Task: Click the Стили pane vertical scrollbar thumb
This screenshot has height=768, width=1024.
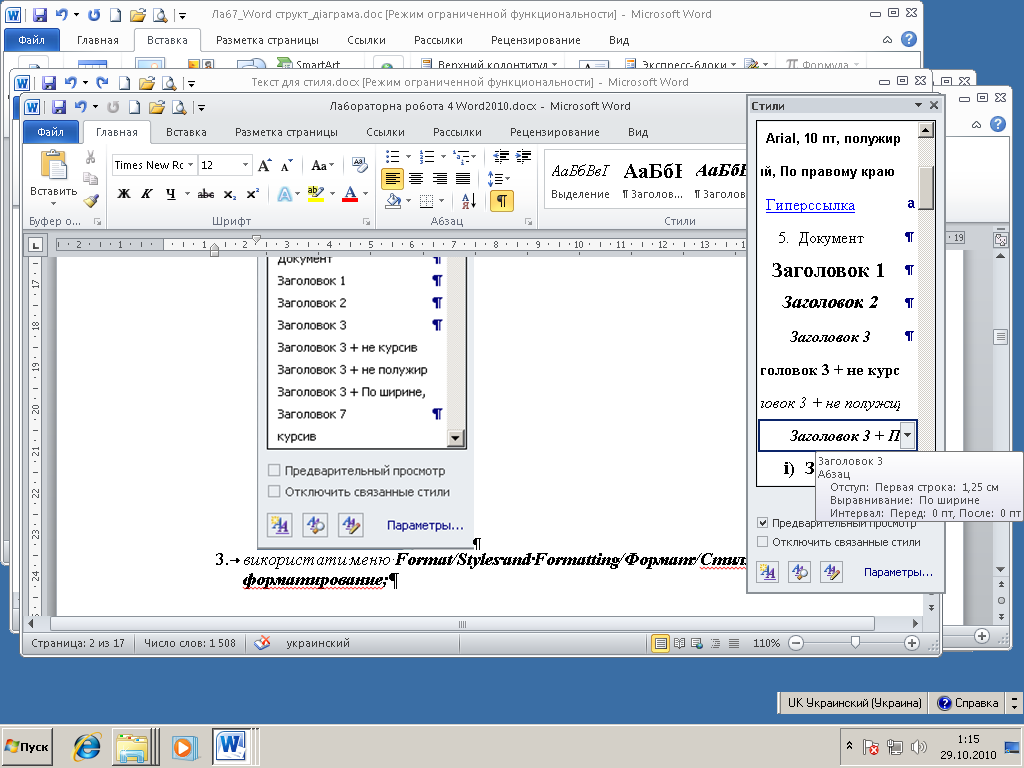Action: 925,187
